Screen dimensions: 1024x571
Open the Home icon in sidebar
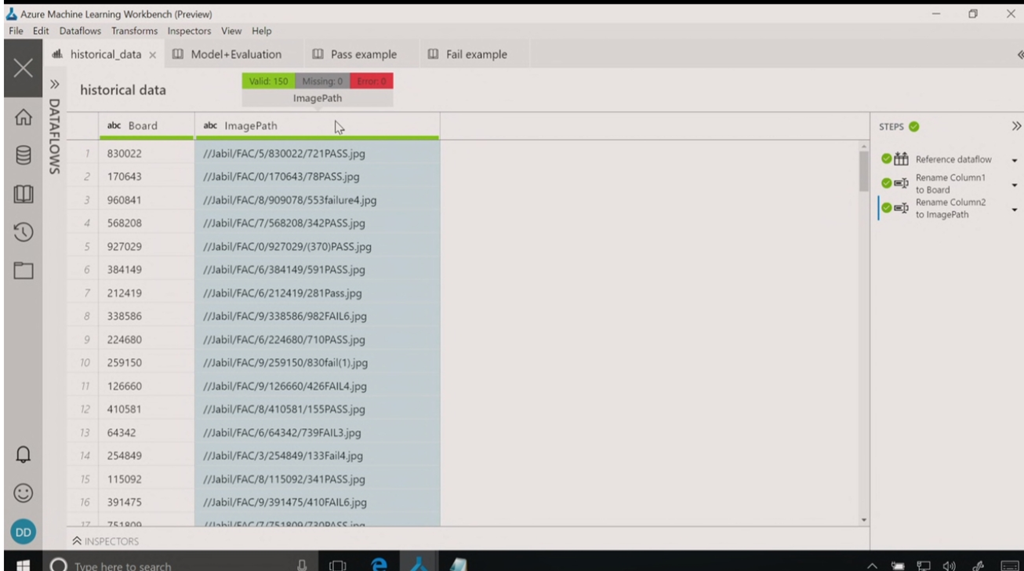pyautogui.click(x=24, y=117)
